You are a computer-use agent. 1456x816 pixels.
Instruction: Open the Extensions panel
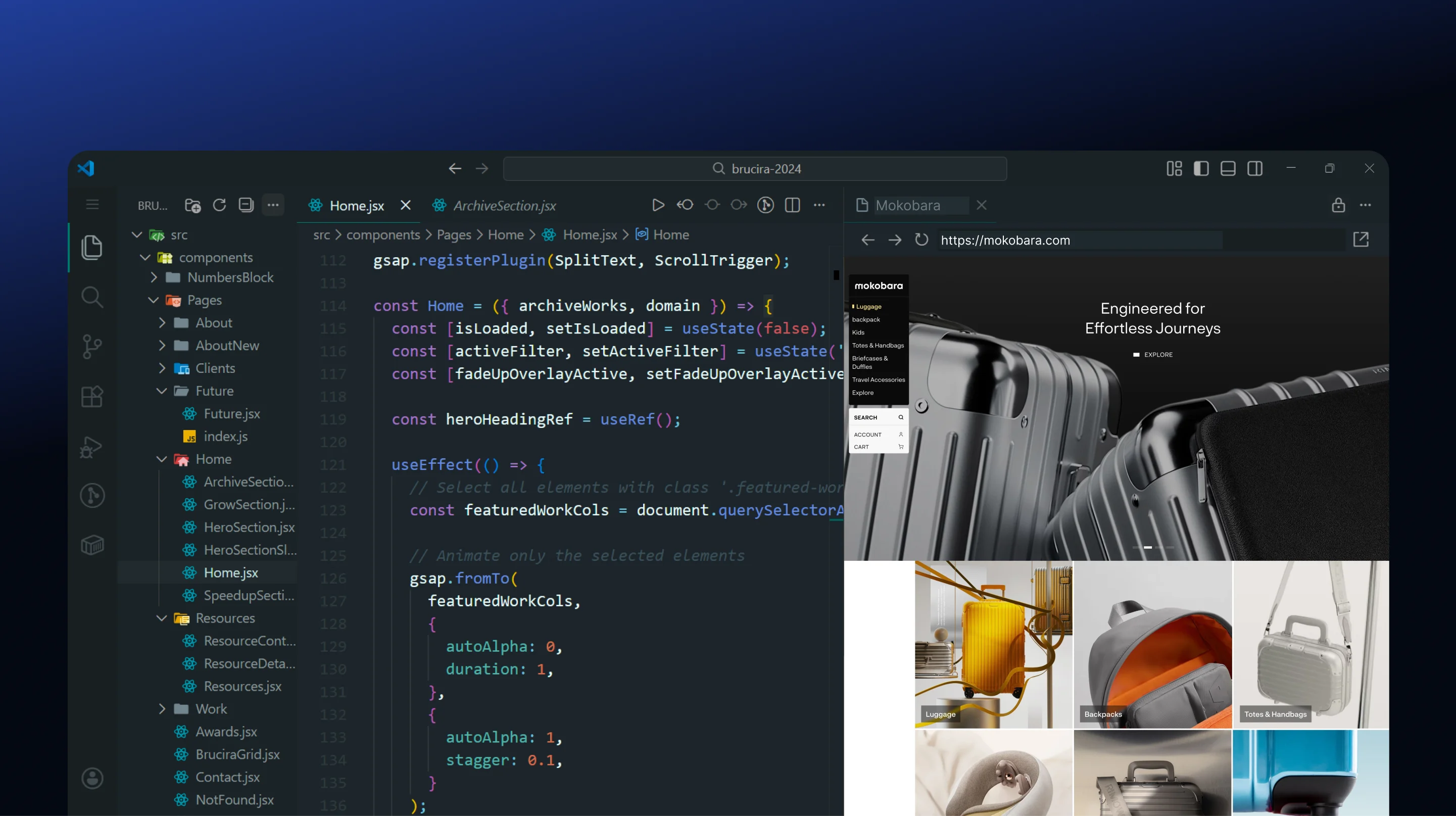coord(92,396)
